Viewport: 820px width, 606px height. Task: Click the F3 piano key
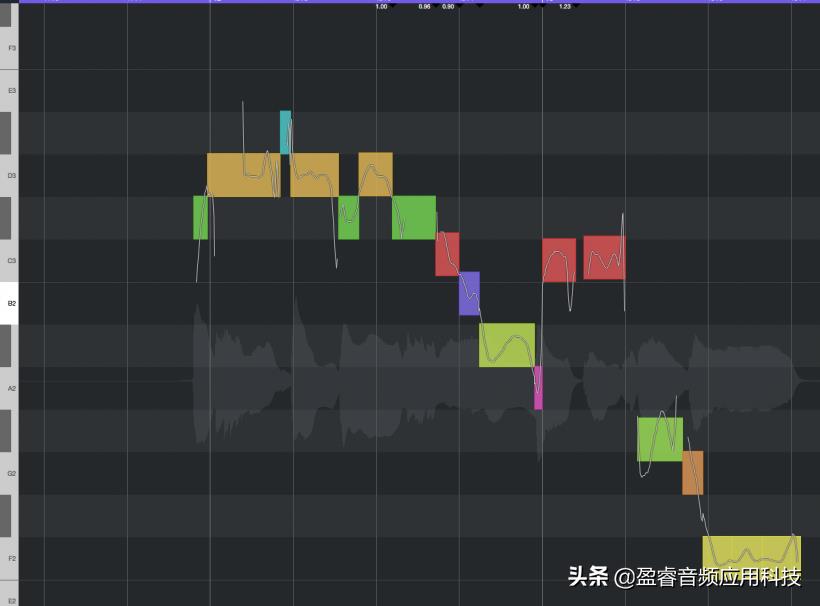coord(9,48)
